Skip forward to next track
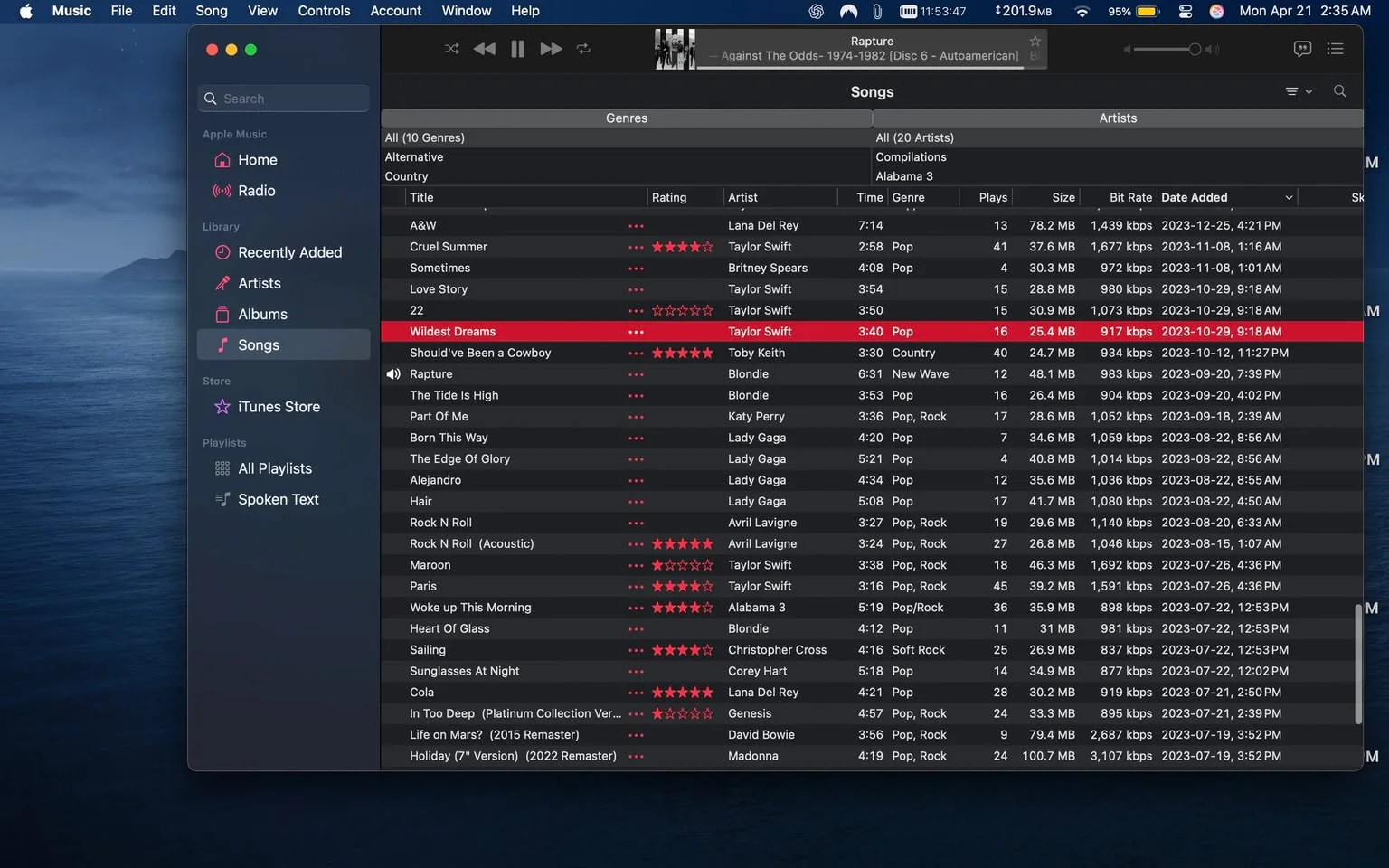The width and height of the screenshot is (1389, 868). coord(551,49)
